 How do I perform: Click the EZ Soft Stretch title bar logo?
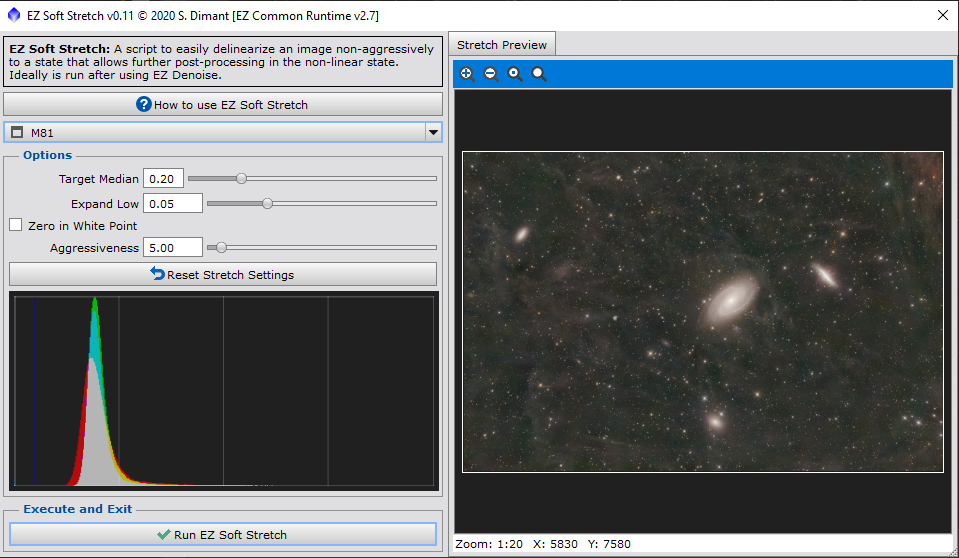point(13,16)
